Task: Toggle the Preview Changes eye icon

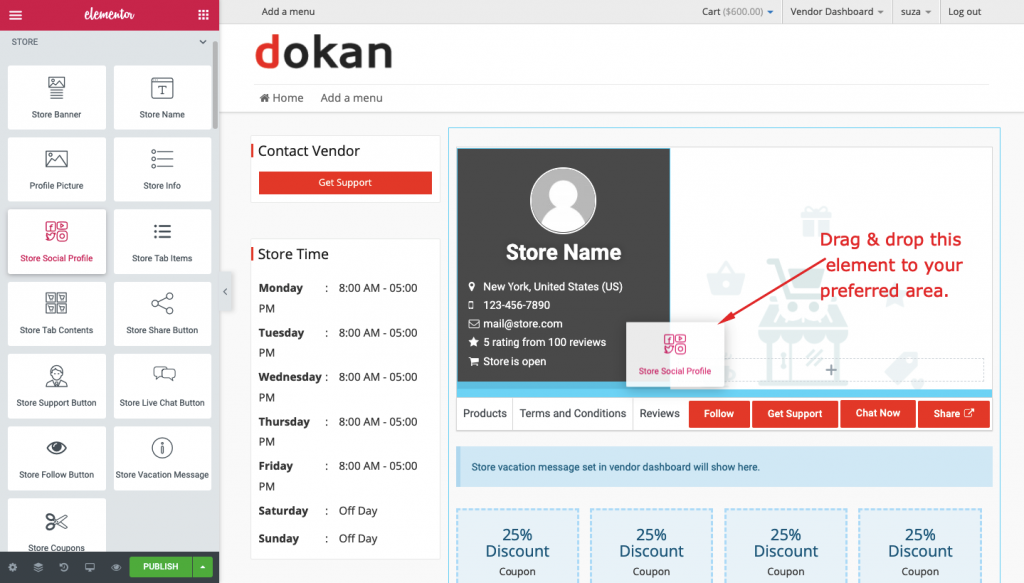Action: coord(116,567)
